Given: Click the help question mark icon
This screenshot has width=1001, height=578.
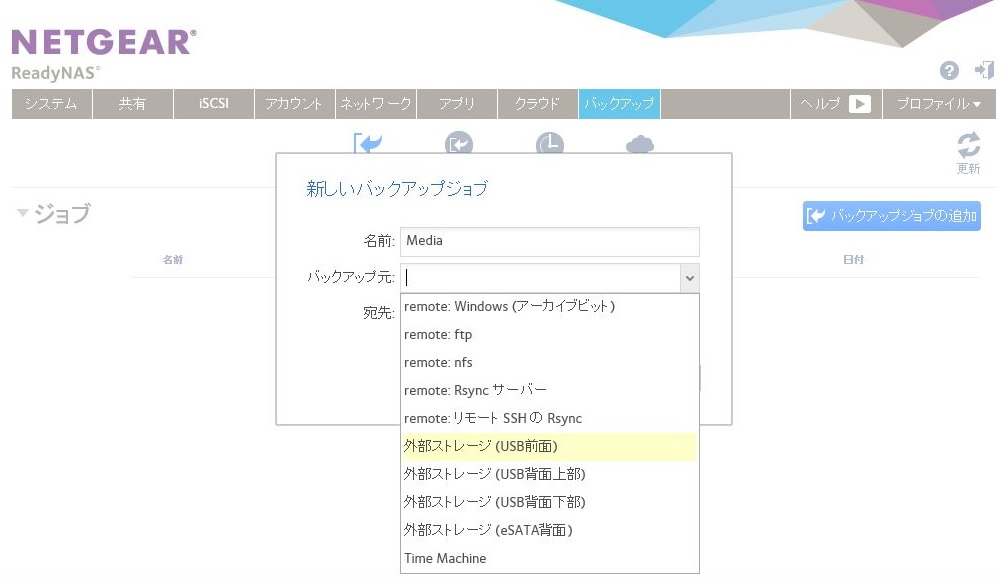Looking at the screenshot, I should (949, 70).
